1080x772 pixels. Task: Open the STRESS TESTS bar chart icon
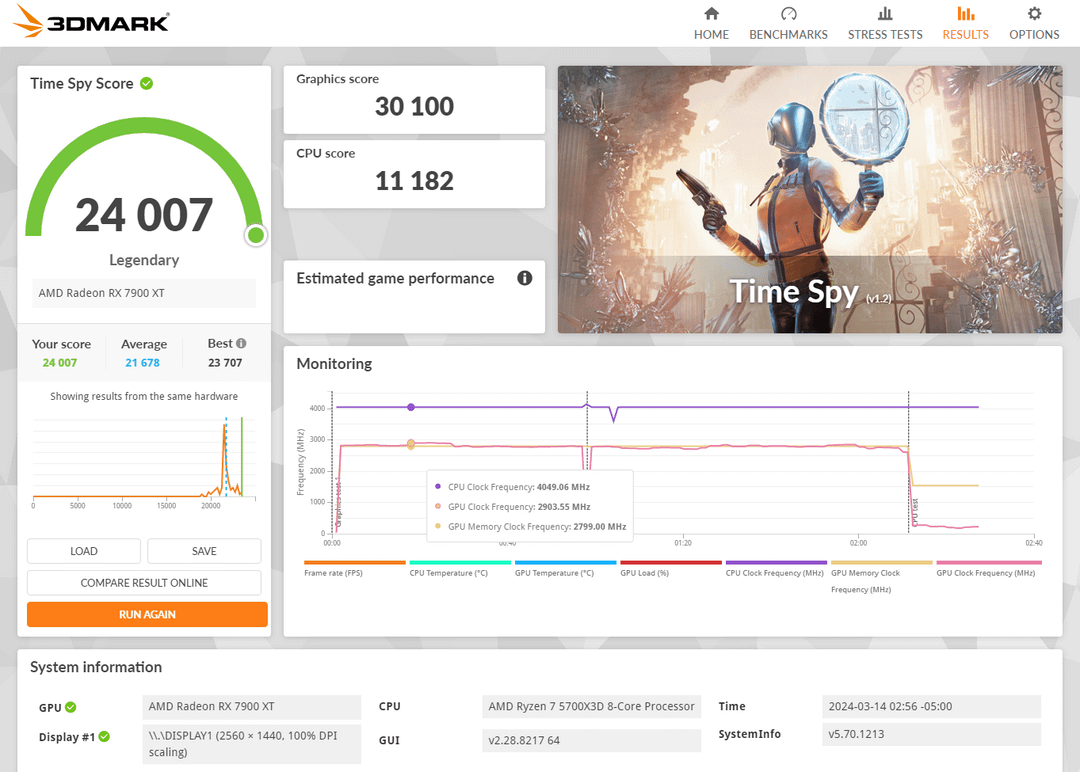[885, 13]
